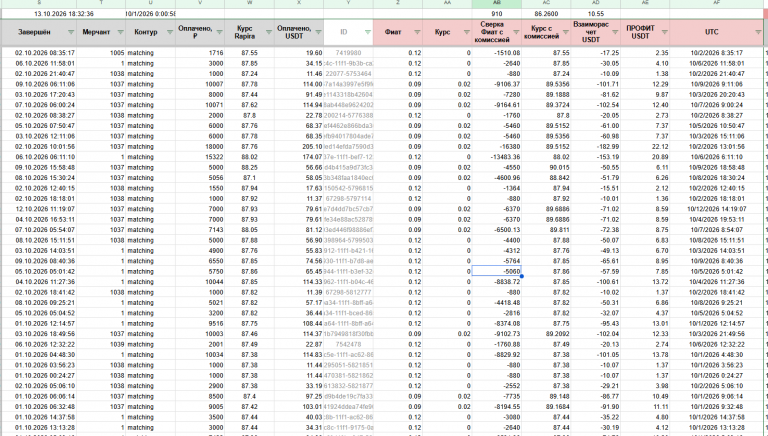The width and height of the screenshot is (768, 436).
Task: Select the Оплачено USDT cell 205.10
Action: coord(299,146)
